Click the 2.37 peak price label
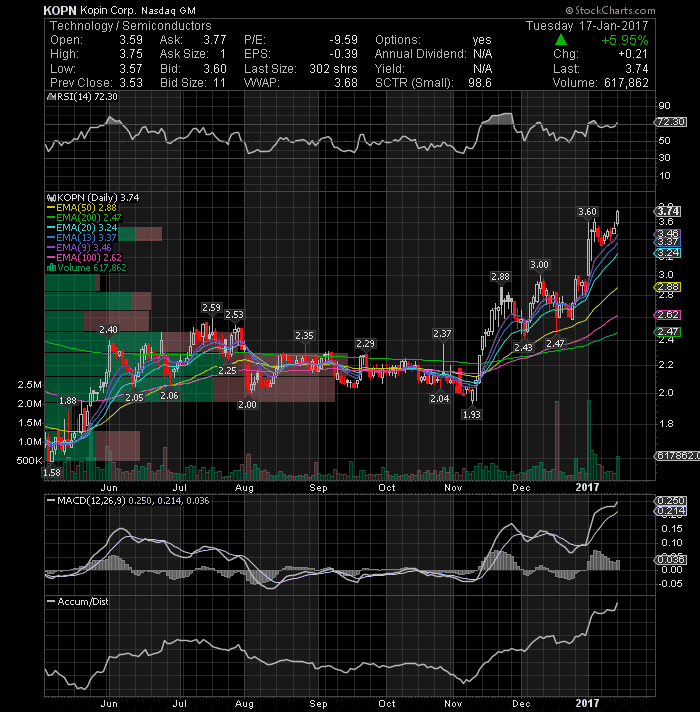This screenshot has height=712, width=700. point(442,333)
